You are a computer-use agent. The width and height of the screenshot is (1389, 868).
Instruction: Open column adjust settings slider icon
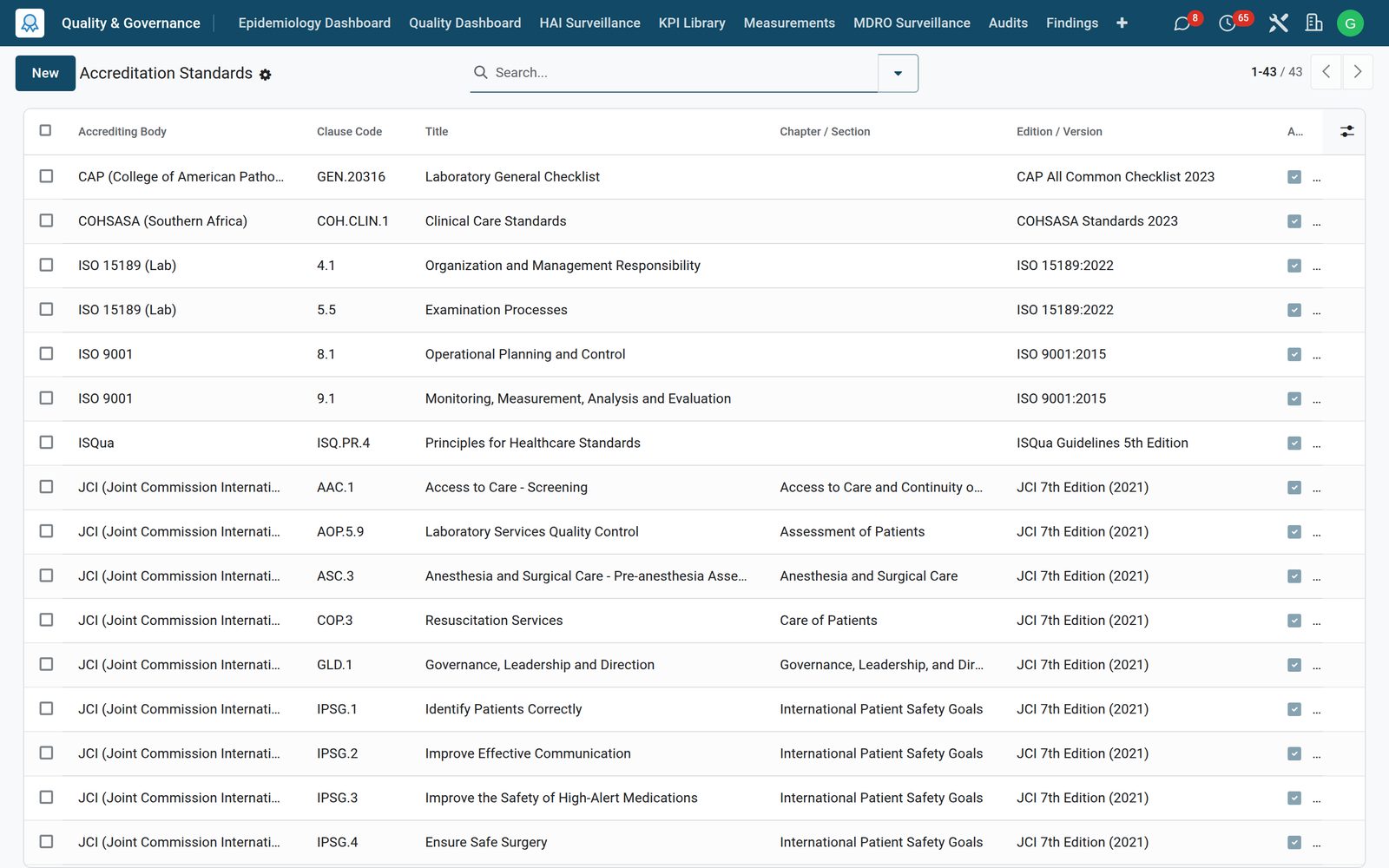(x=1346, y=131)
